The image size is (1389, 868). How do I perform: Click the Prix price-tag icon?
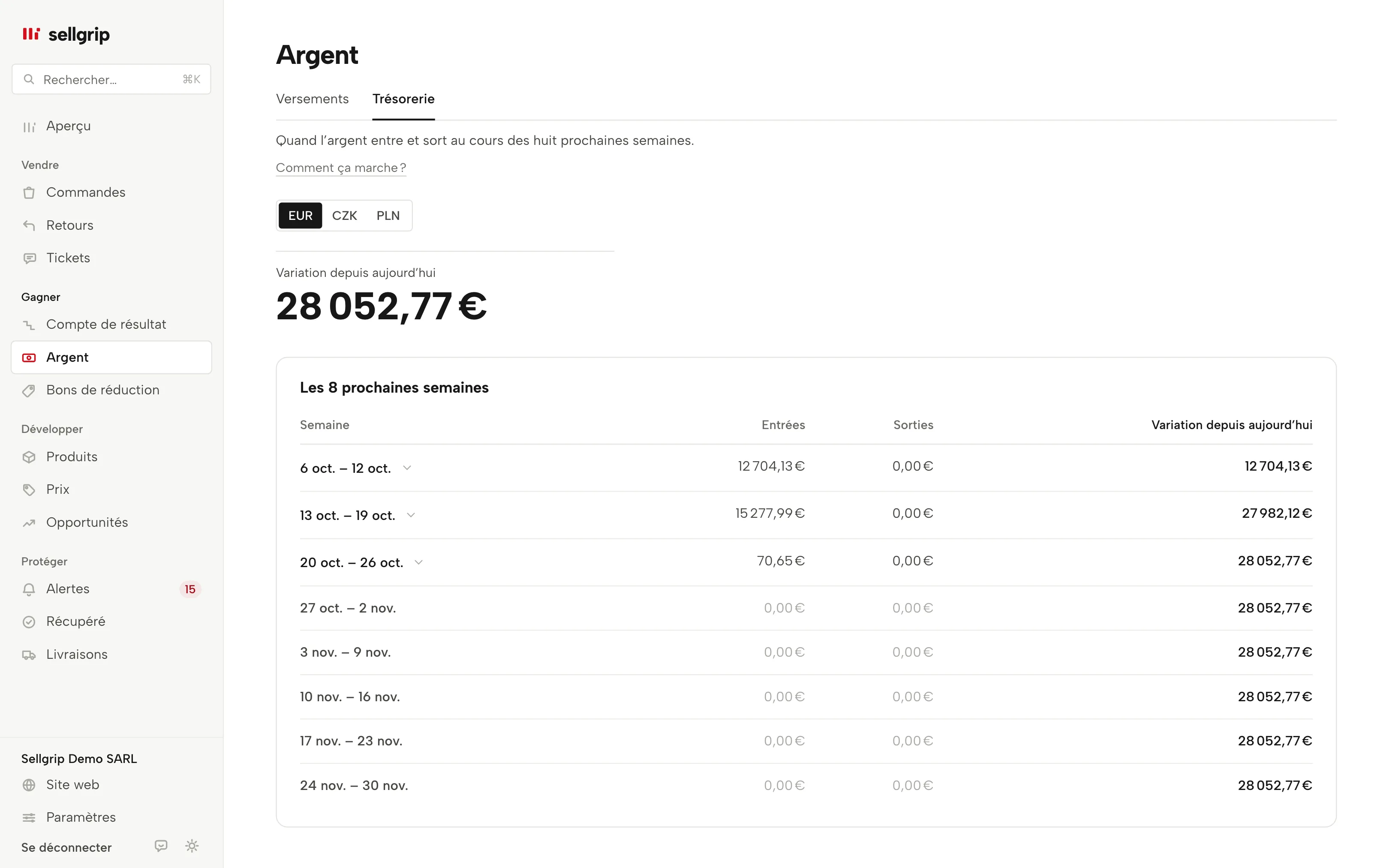point(29,490)
